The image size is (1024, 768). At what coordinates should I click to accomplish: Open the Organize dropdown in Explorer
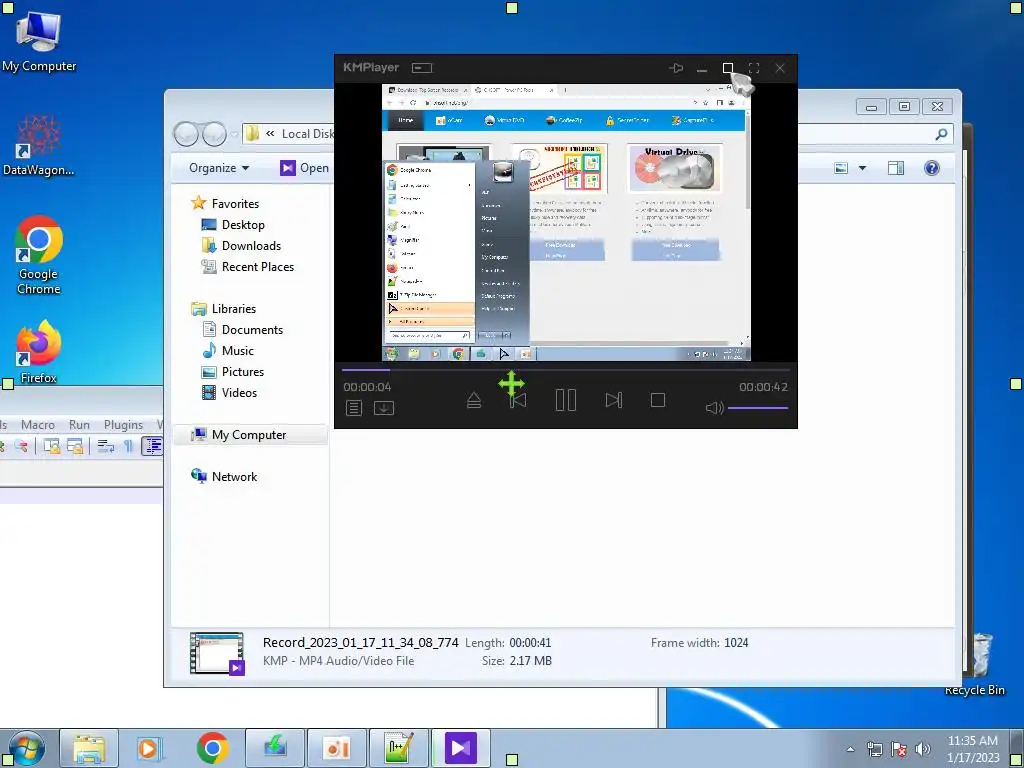[219, 168]
